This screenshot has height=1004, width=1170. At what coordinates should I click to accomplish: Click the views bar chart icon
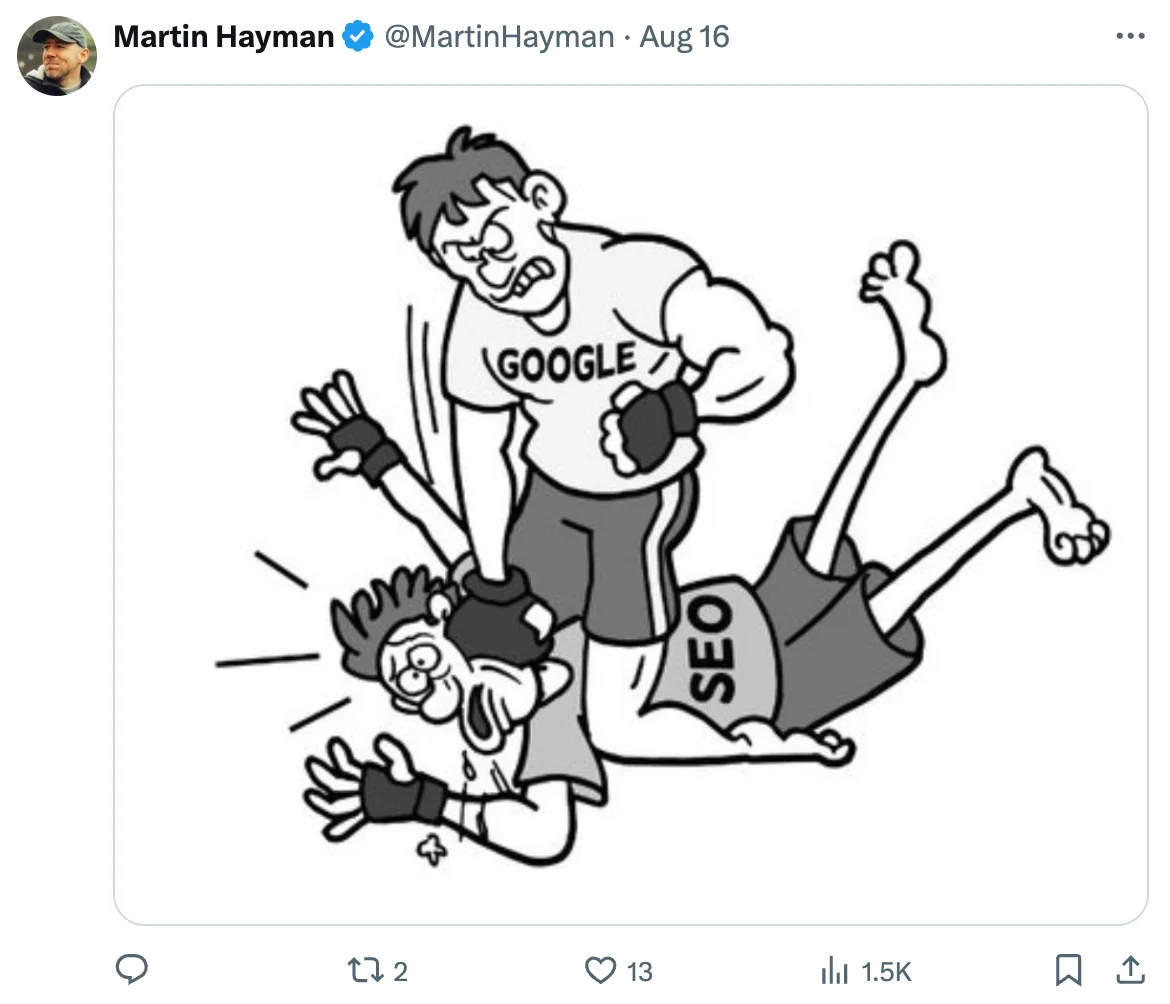point(834,970)
